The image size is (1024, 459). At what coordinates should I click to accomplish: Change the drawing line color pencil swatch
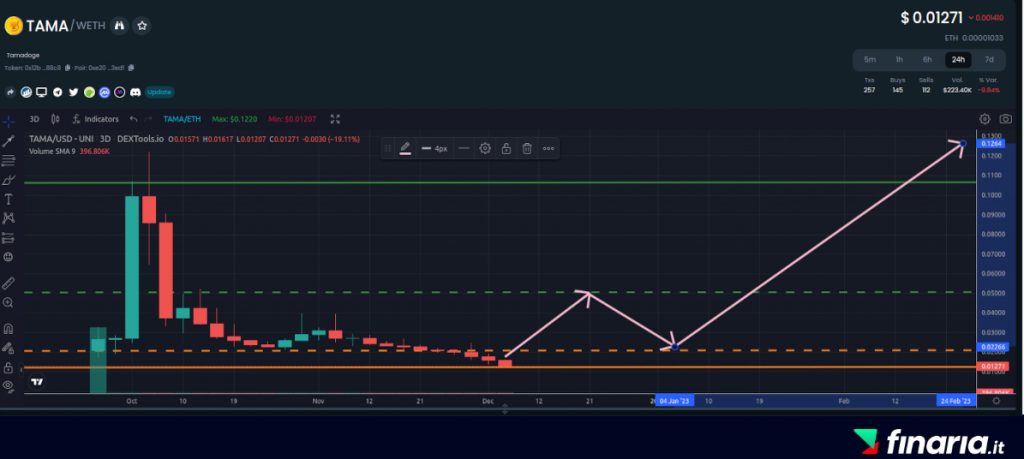pyautogui.click(x=405, y=148)
